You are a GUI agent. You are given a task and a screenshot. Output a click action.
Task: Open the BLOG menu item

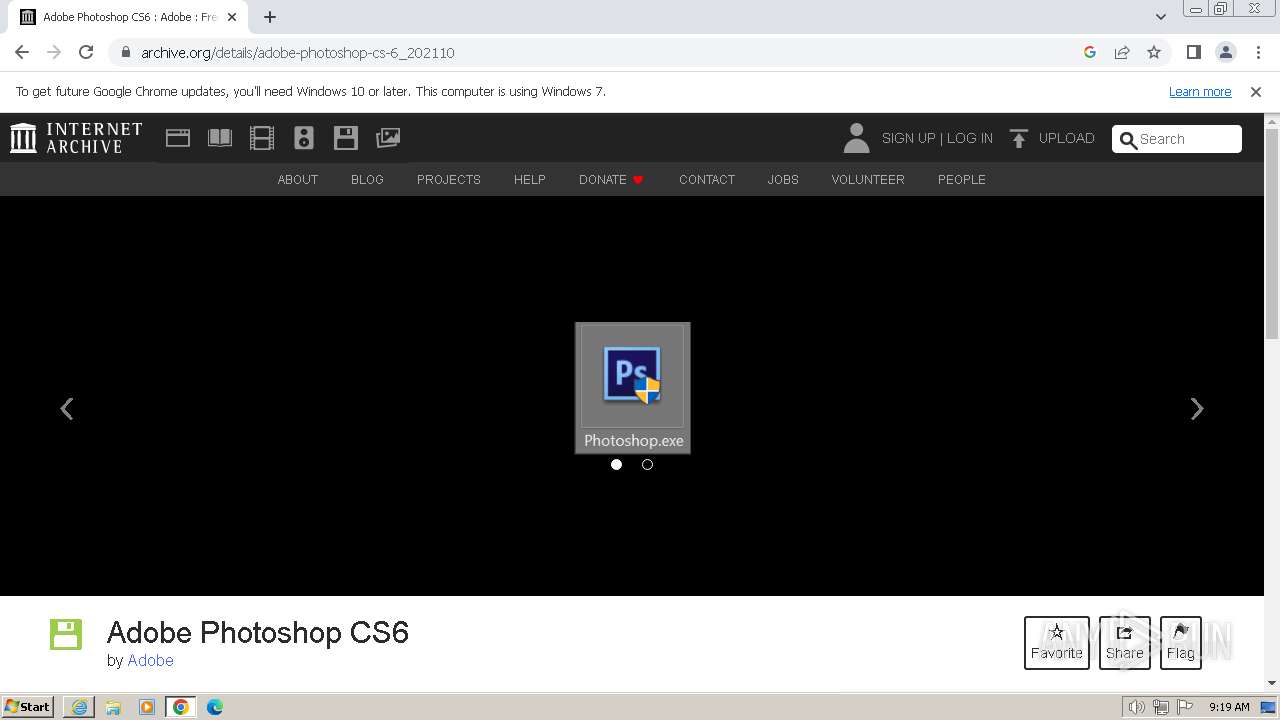point(367,179)
